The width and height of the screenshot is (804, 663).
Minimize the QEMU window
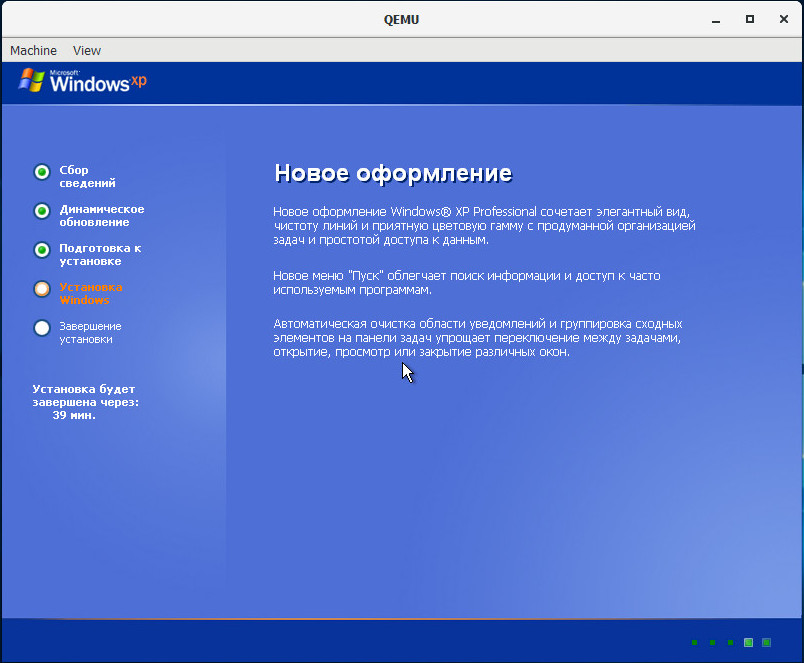[x=716, y=19]
